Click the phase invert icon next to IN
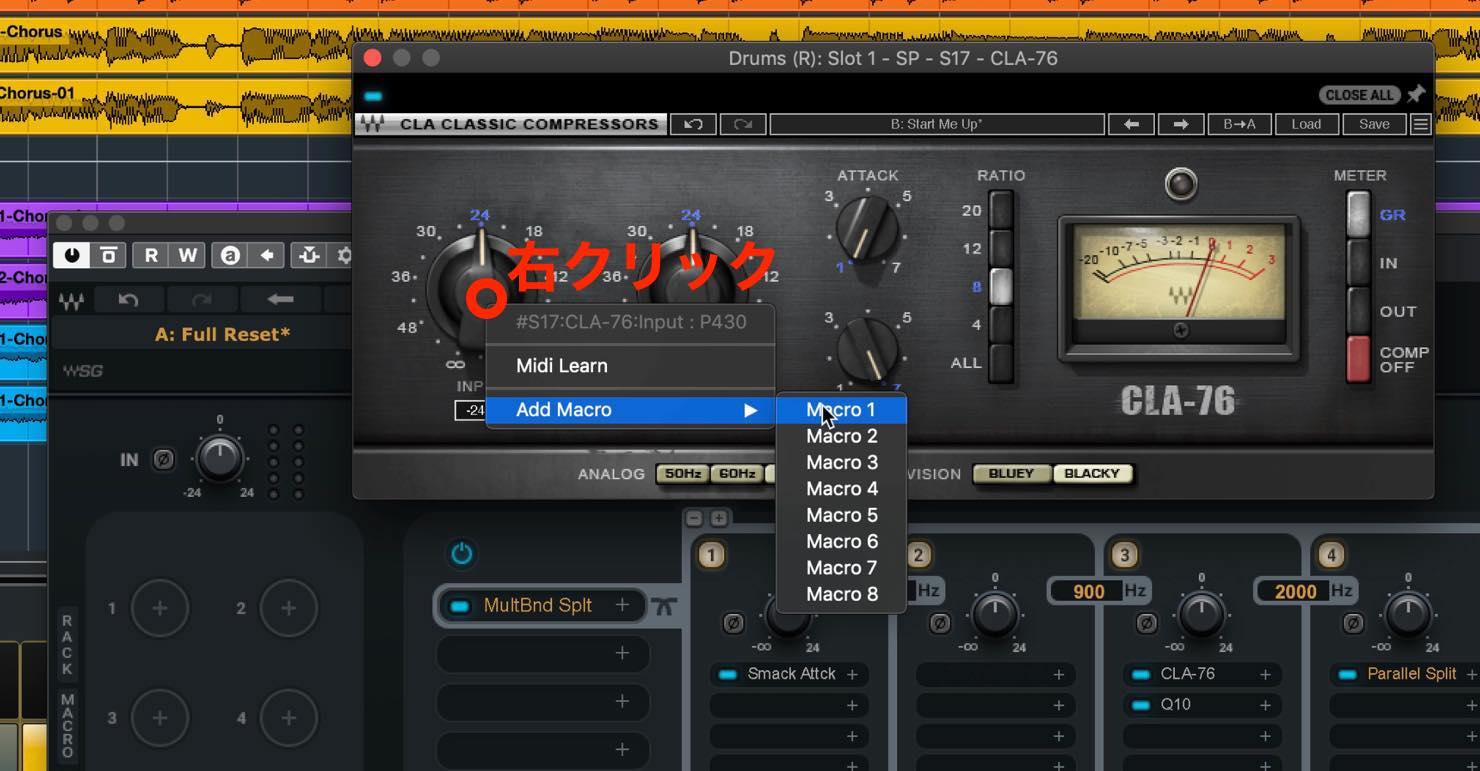1480x771 pixels. point(163,460)
